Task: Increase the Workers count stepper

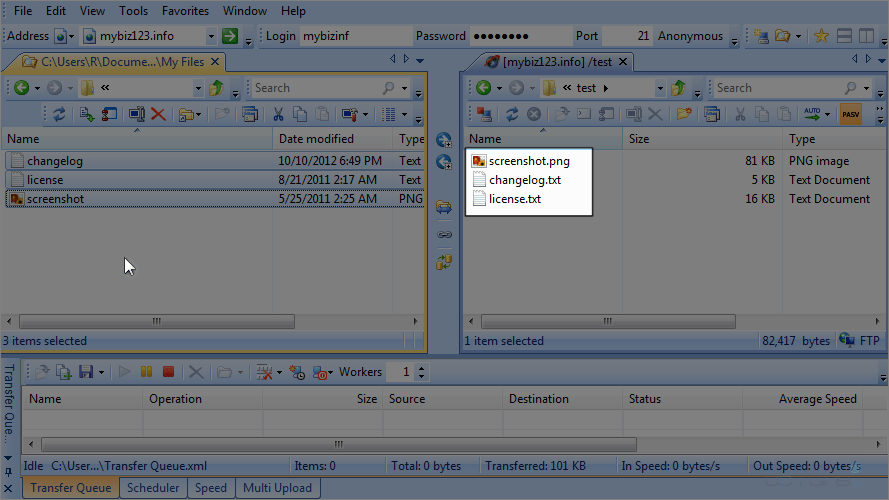Action: pos(421,368)
